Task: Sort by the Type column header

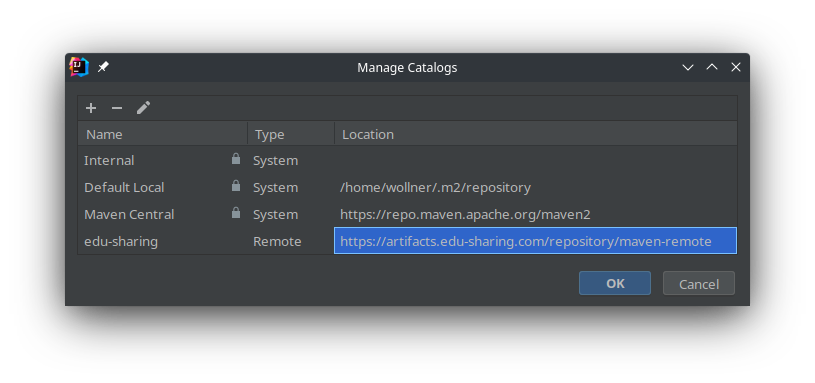Action: pyautogui.click(x=291, y=134)
